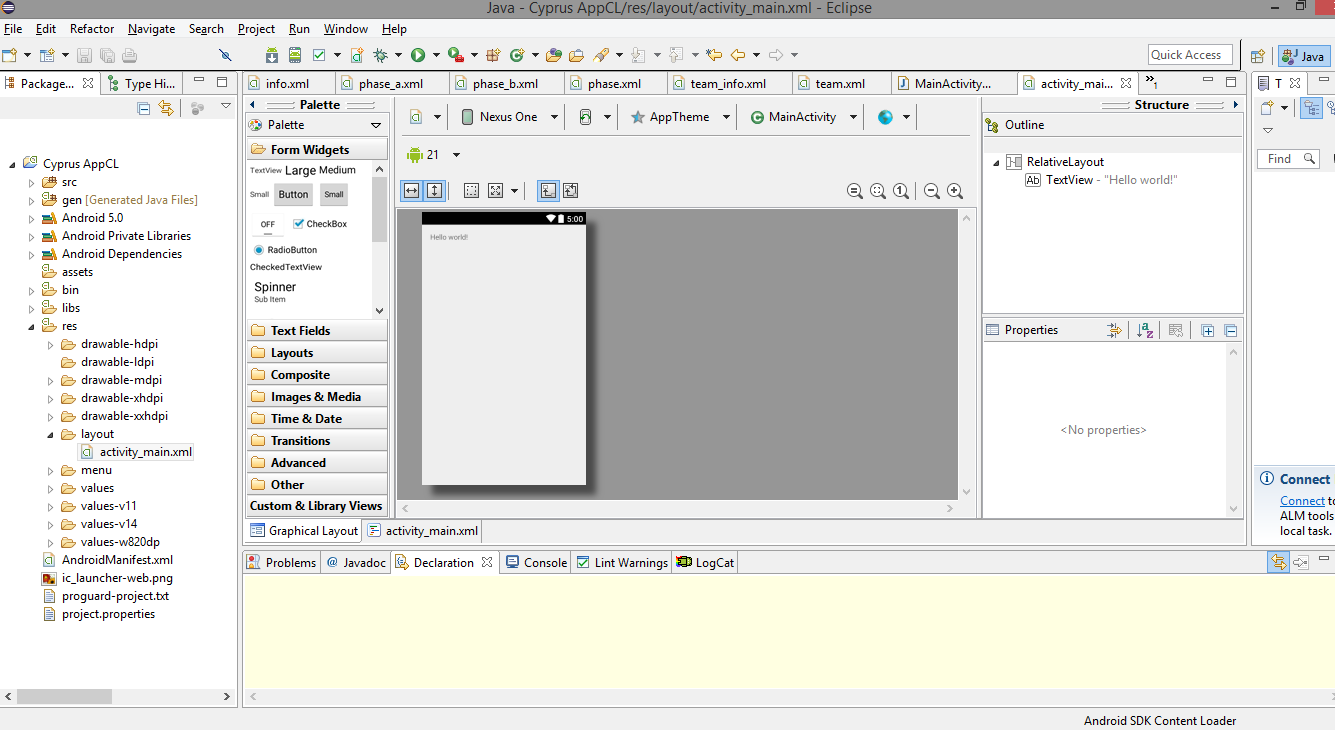Click the Connect link in task panel
This screenshot has width=1335, height=730.
[x=1302, y=501]
